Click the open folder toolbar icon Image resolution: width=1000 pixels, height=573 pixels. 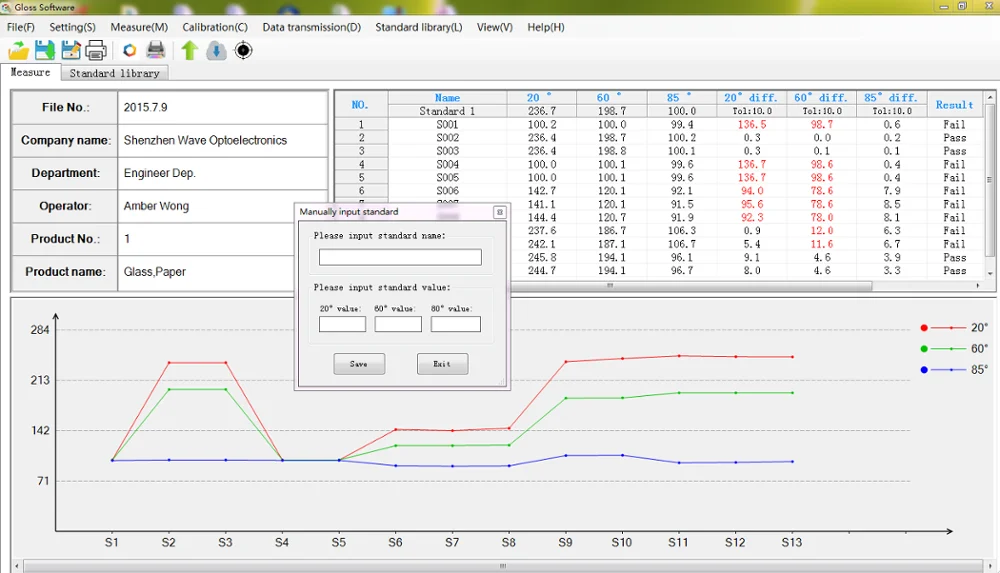[x=18, y=50]
